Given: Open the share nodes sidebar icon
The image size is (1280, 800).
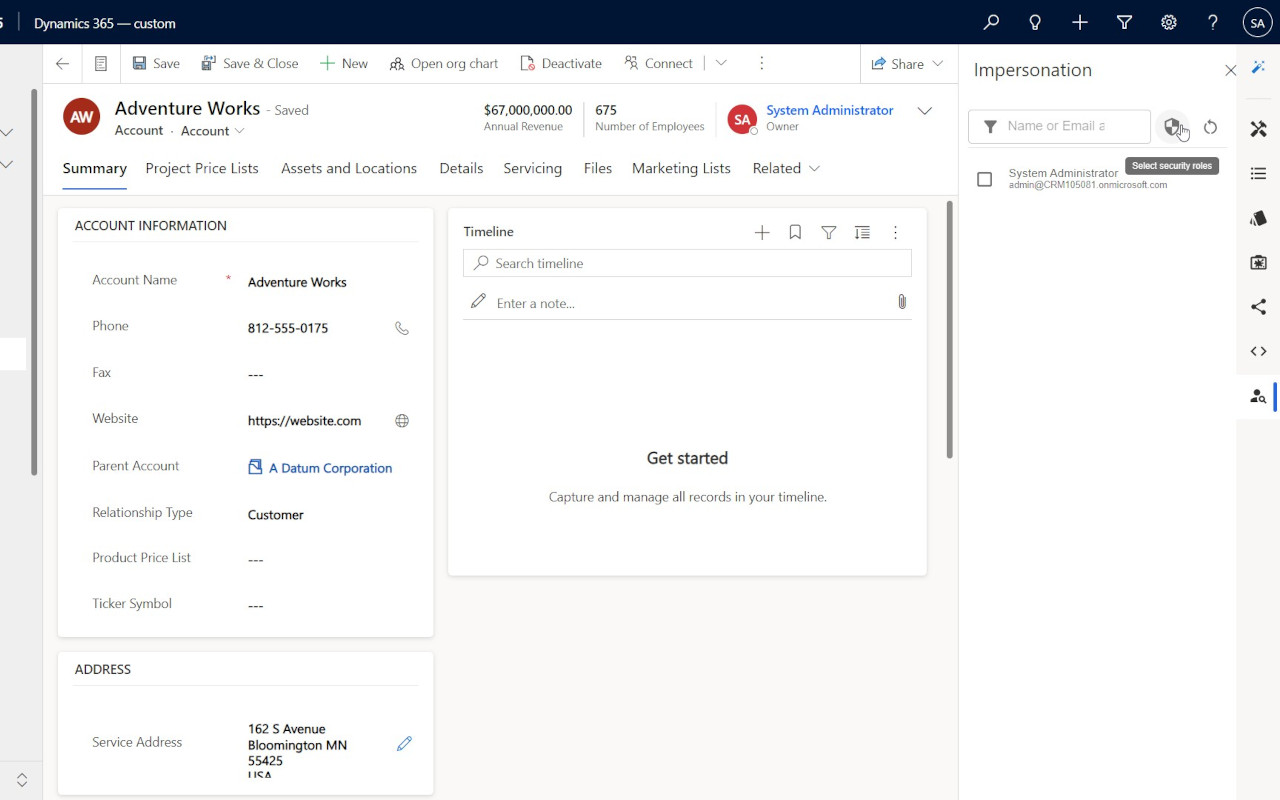Looking at the screenshot, I should click(x=1258, y=307).
